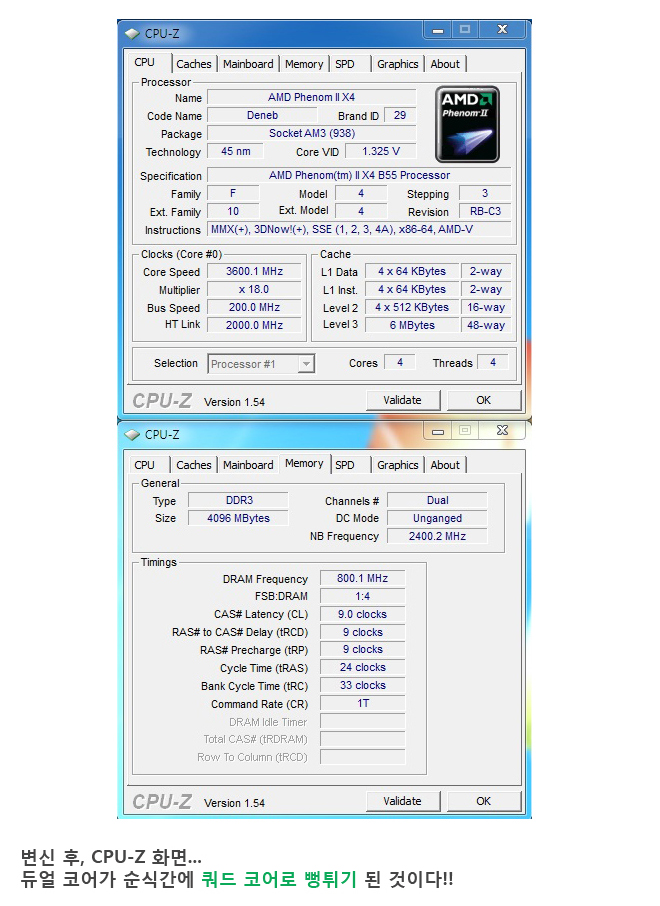The height and width of the screenshot is (906, 660).
Task: Switch to Mainboard tab in top window
Action: coord(248,64)
